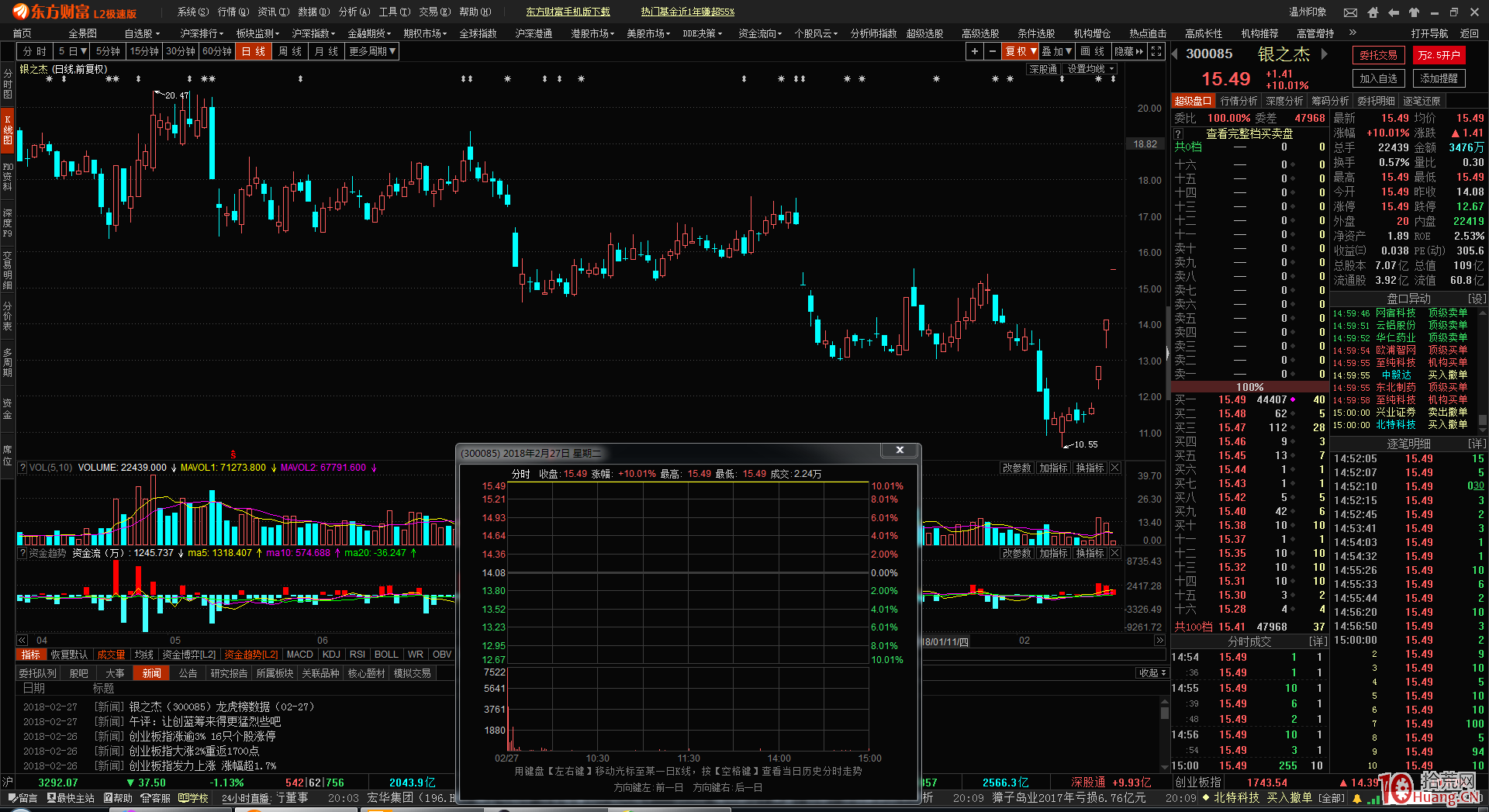1489x812 pixels.
Task: Open the 5日 period dropdown
Action: (x=72, y=51)
